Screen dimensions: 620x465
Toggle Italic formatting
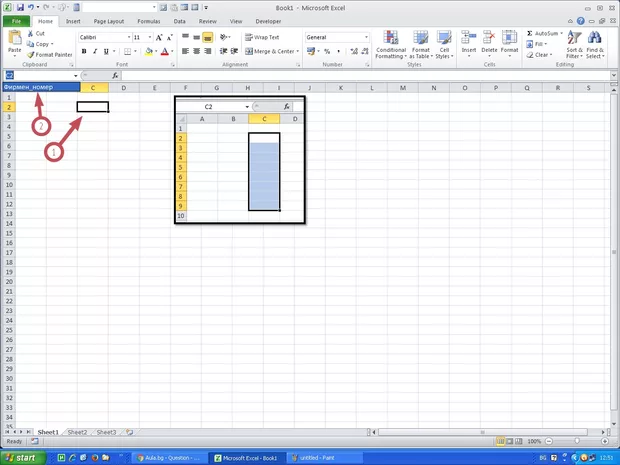pyautogui.click(x=97, y=51)
